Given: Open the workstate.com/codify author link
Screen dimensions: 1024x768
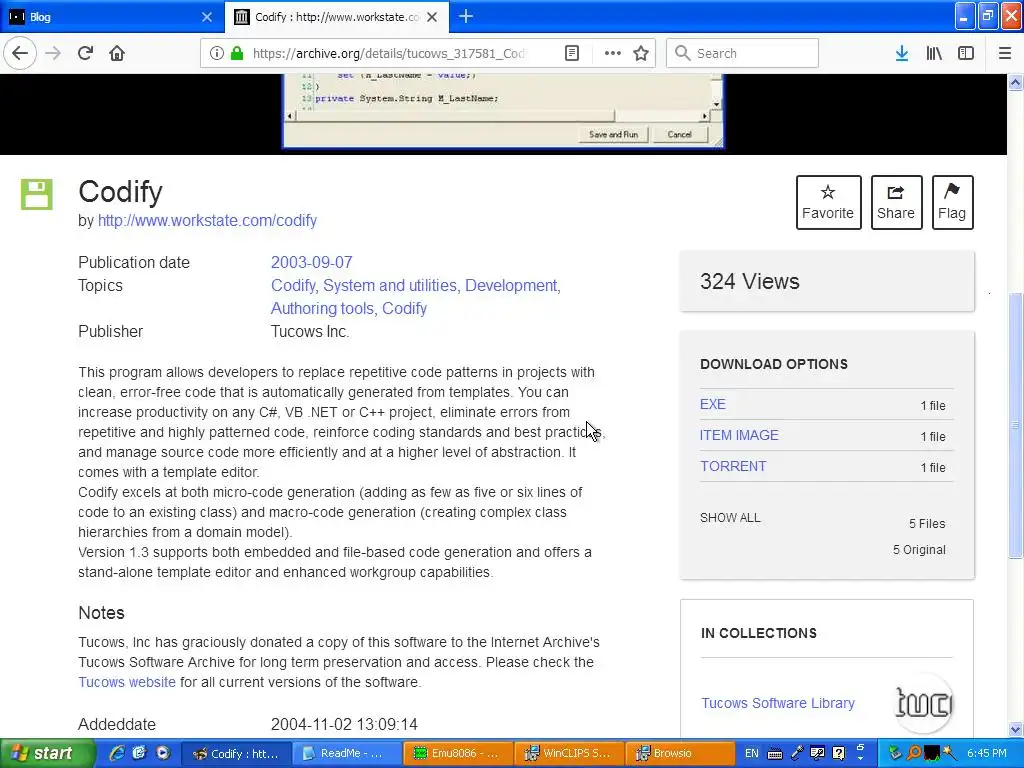Looking at the screenshot, I should point(207,221).
